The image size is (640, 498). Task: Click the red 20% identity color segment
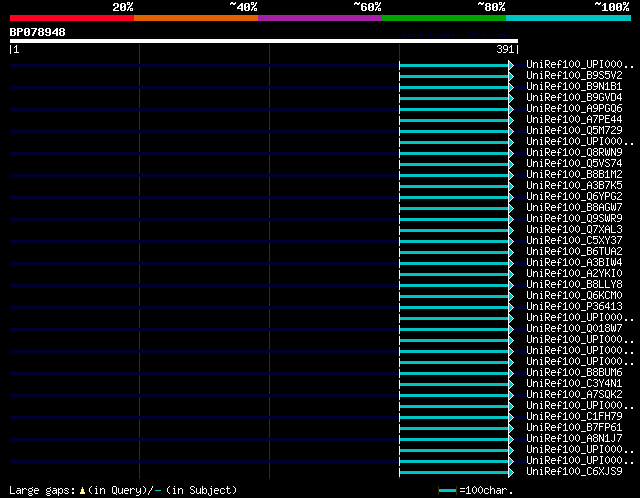pos(72,18)
